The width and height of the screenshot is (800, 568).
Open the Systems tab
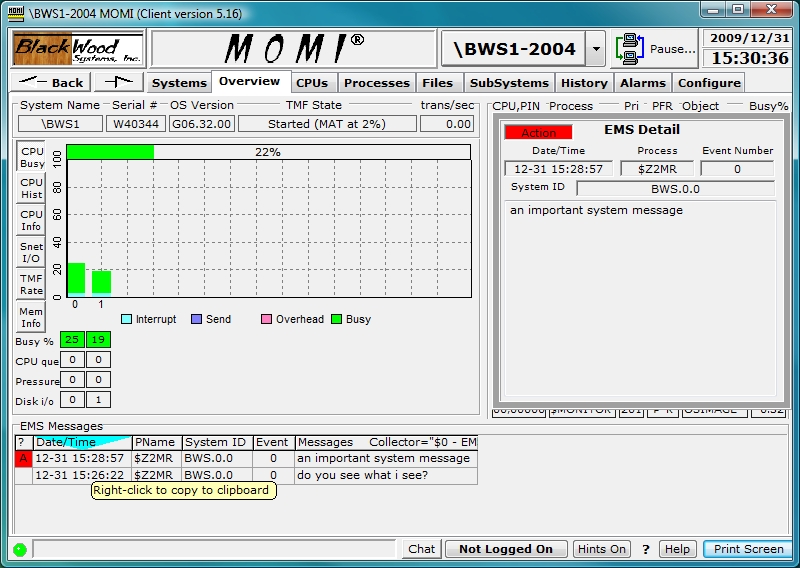[x=179, y=83]
